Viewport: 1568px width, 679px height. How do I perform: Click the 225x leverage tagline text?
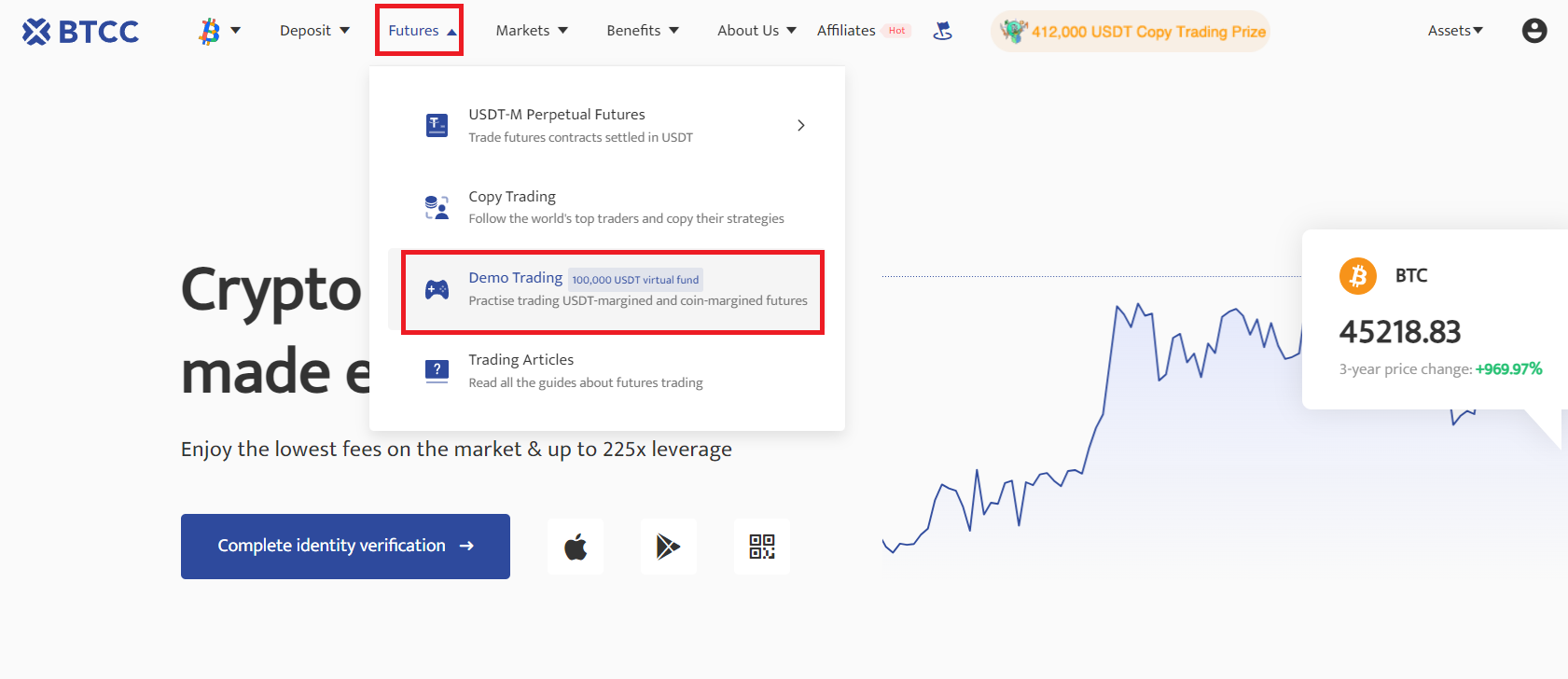pos(456,450)
